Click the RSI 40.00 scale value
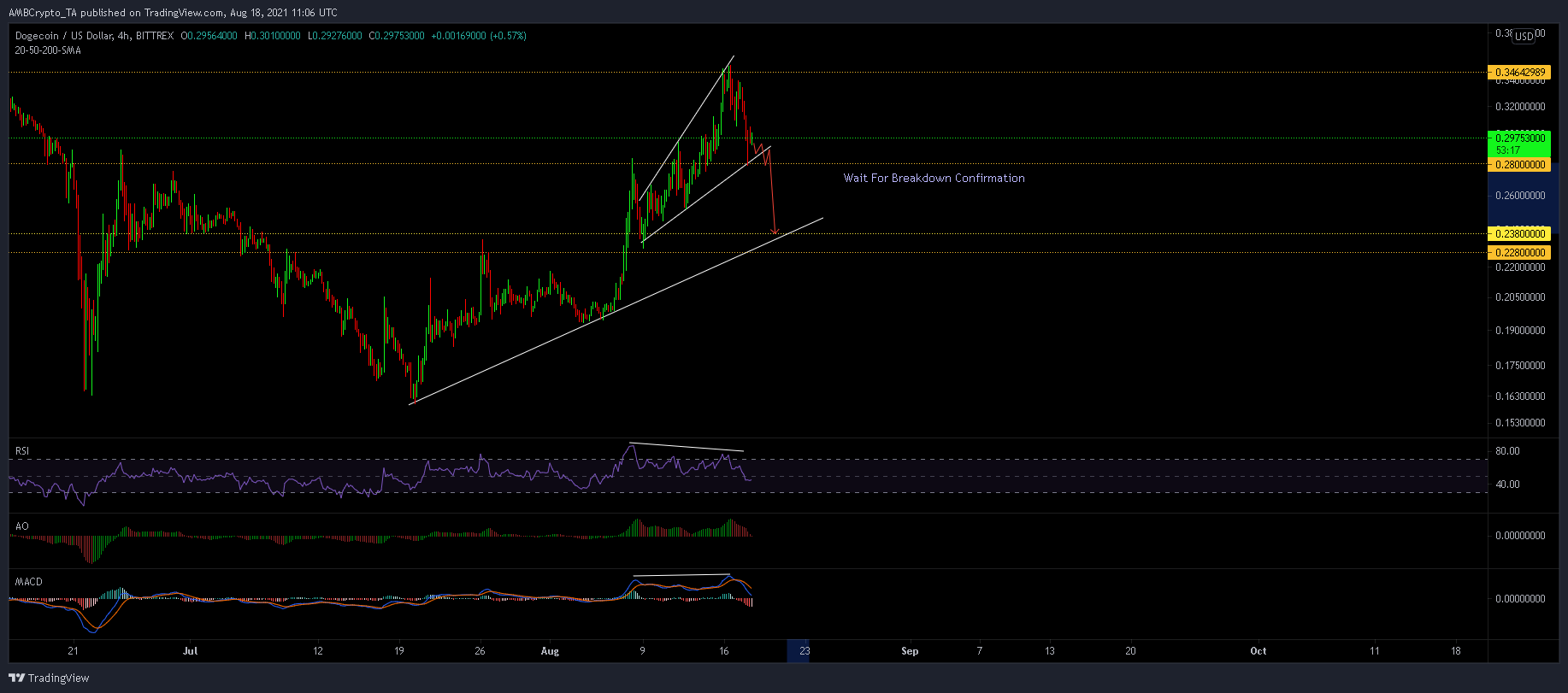The width and height of the screenshot is (1568, 693). pyautogui.click(x=1507, y=485)
